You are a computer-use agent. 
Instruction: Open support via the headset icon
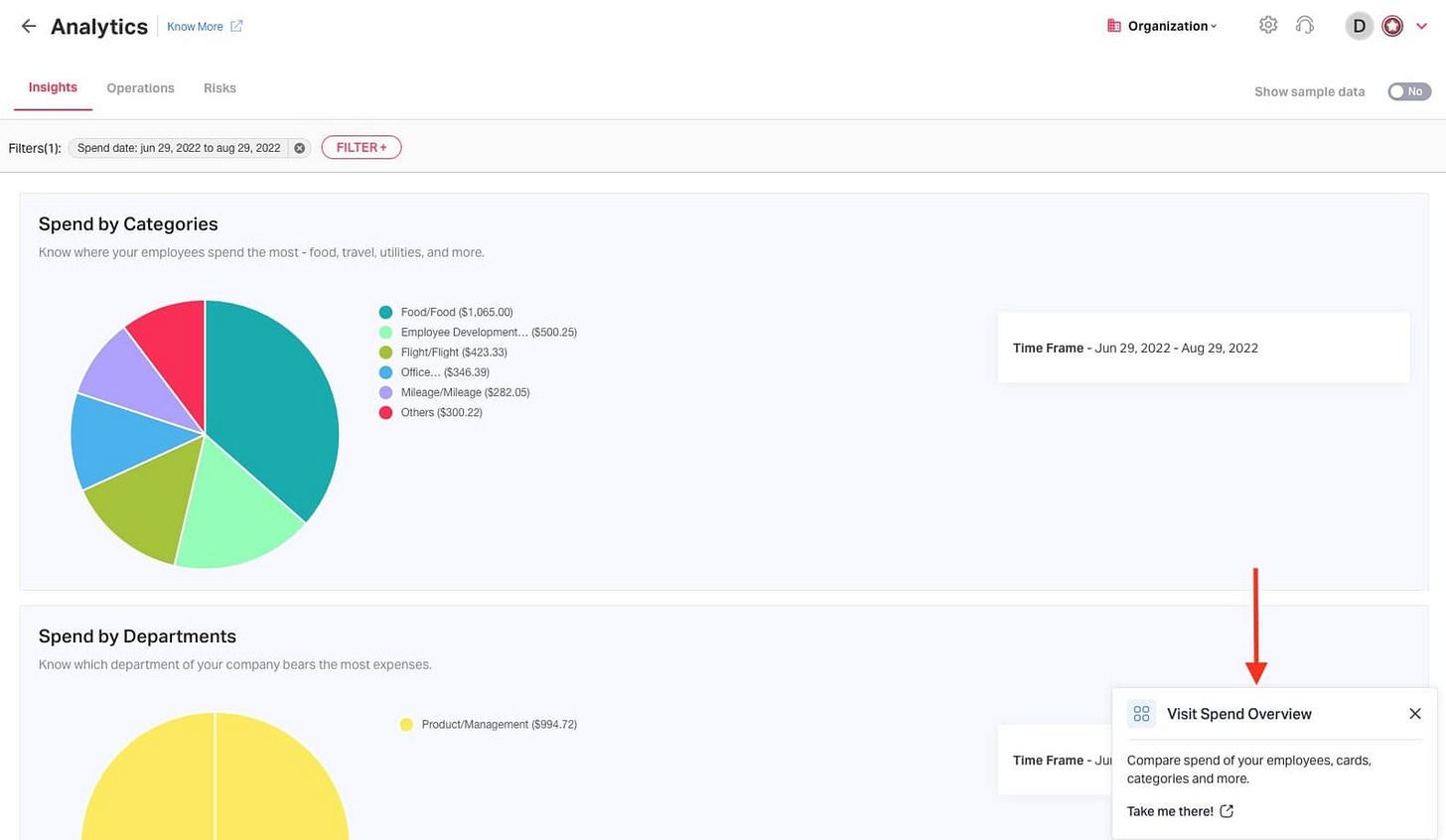[x=1305, y=26]
